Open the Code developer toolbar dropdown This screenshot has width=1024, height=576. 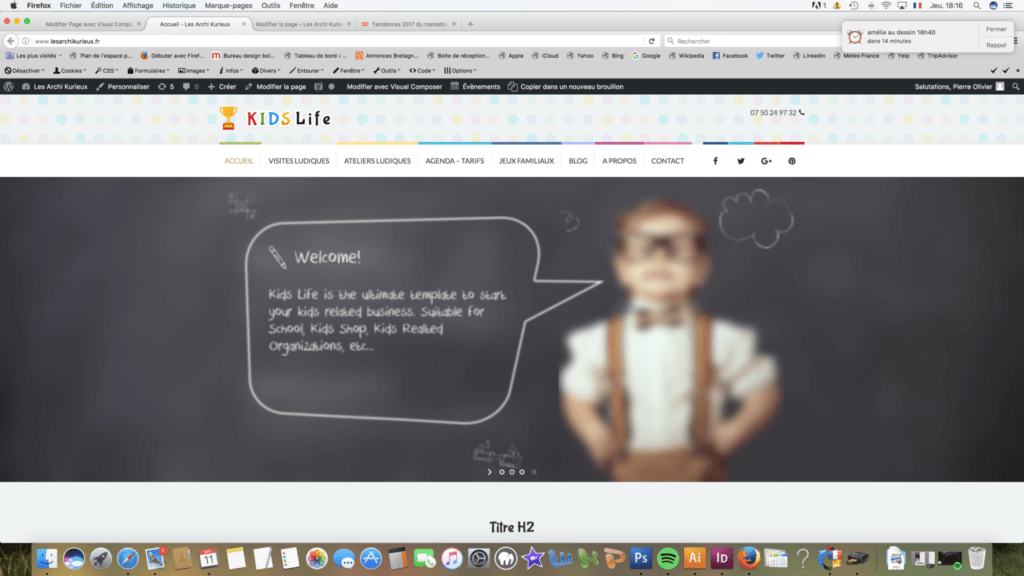coord(423,71)
